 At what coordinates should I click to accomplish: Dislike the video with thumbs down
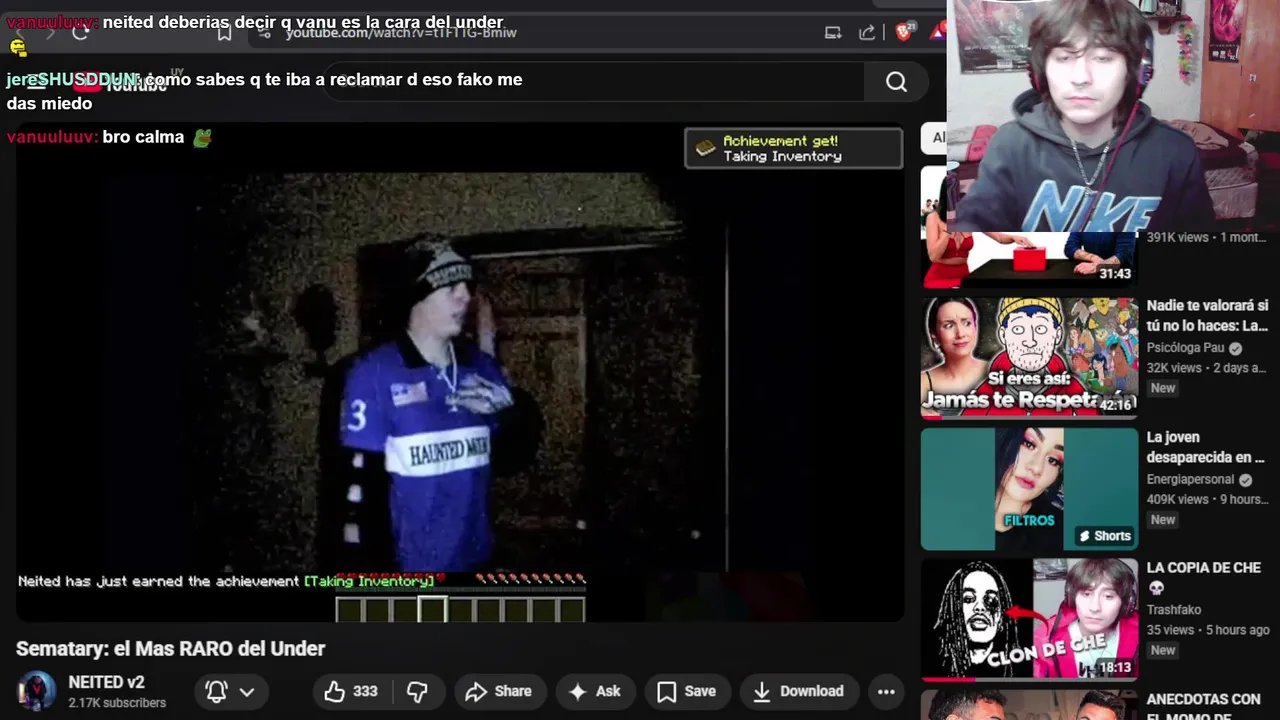418,691
